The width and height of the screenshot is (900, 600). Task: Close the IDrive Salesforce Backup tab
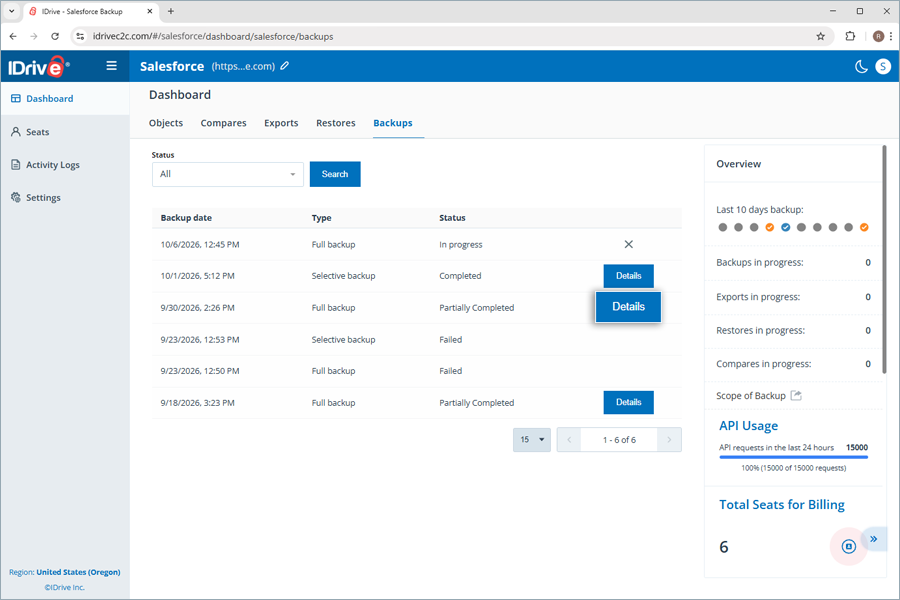tap(150, 11)
